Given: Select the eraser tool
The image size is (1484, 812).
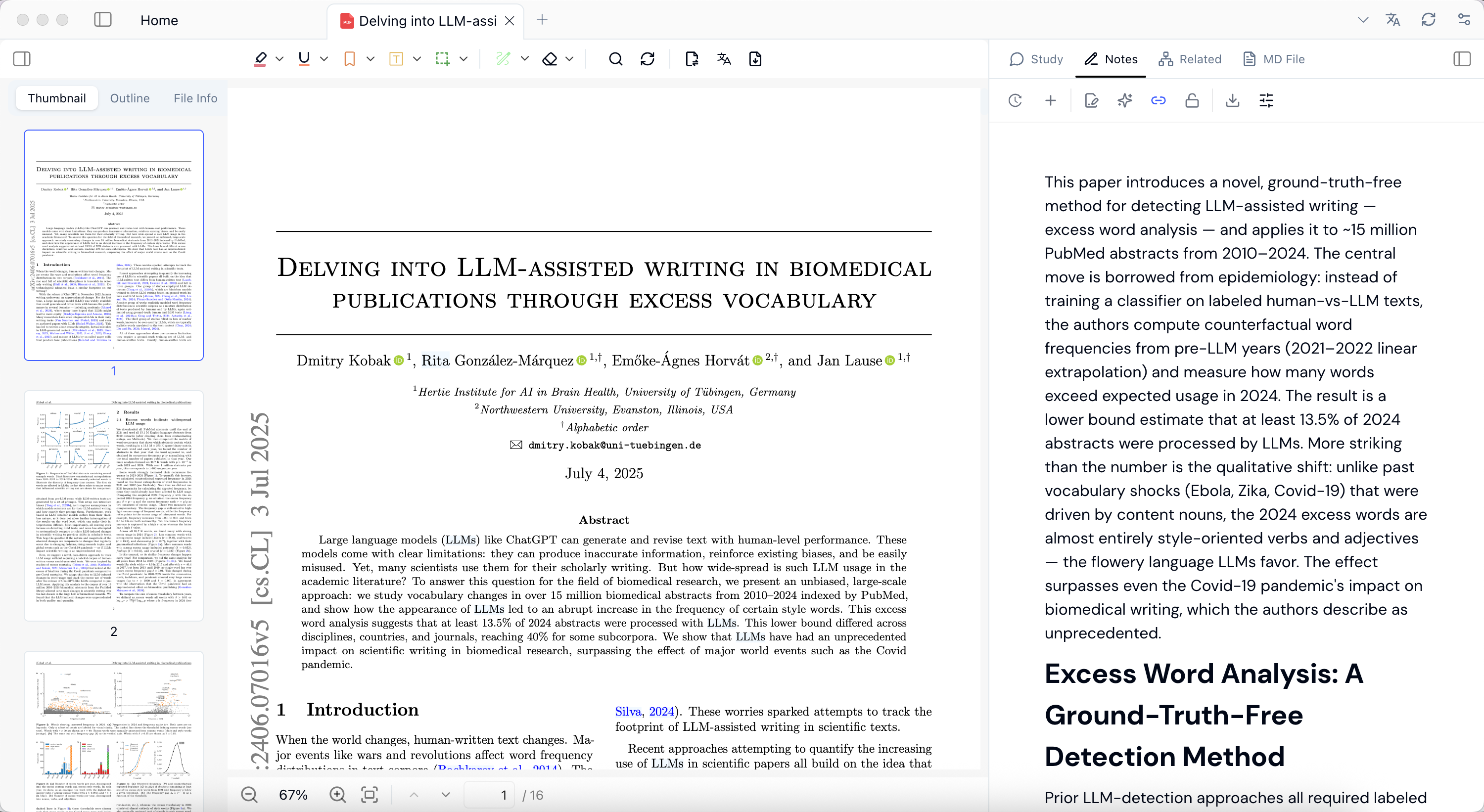Looking at the screenshot, I should [550, 59].
